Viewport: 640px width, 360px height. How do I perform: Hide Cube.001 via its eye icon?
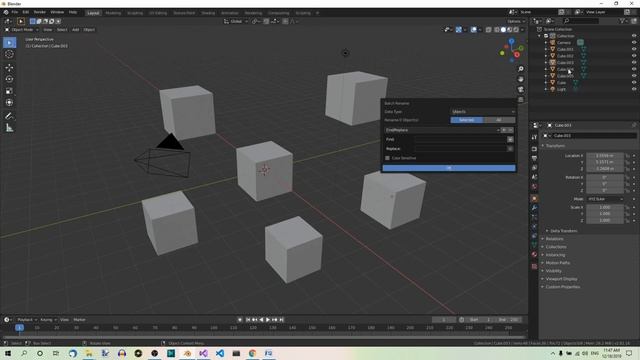[x=634, y=49]
